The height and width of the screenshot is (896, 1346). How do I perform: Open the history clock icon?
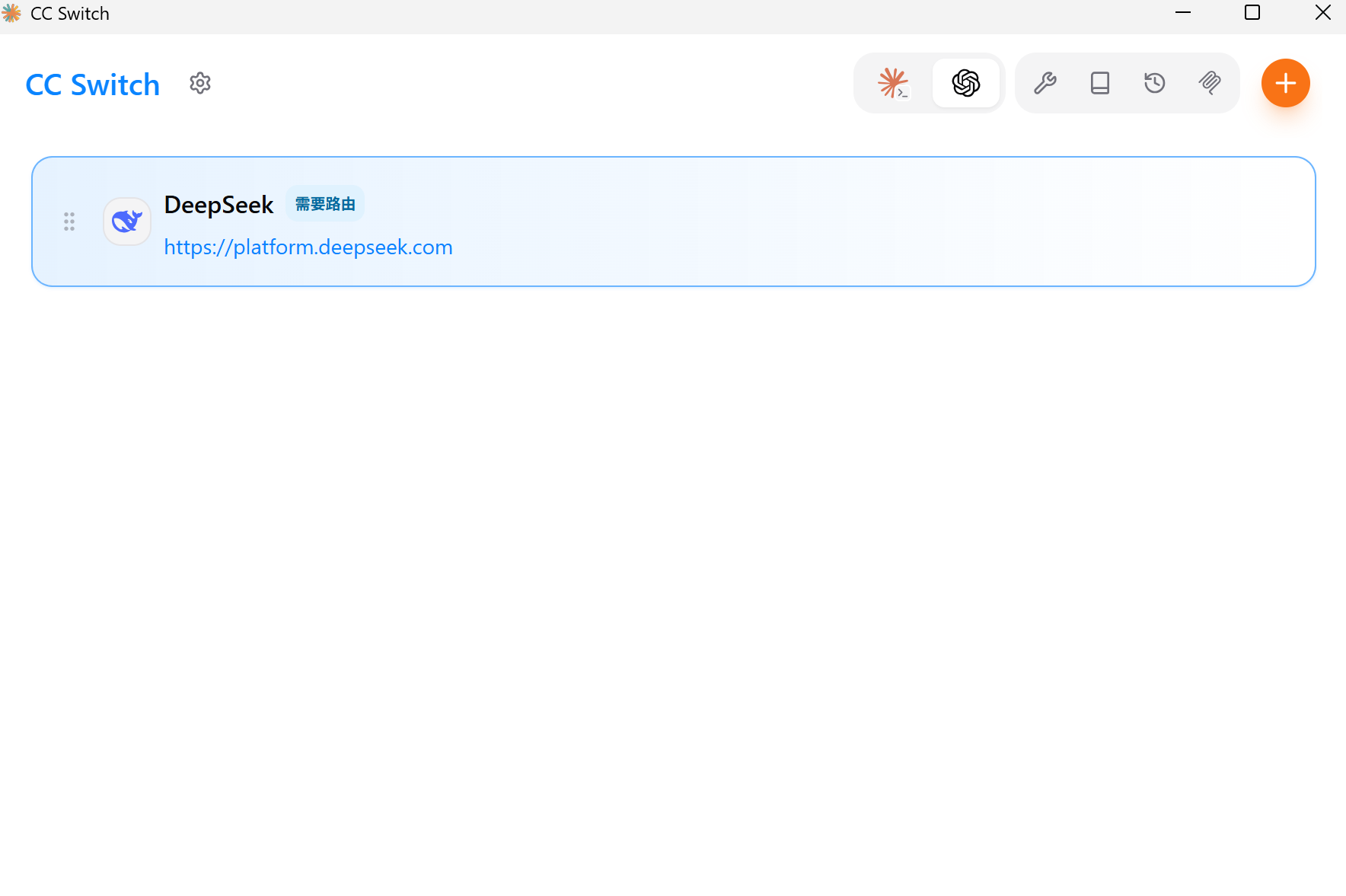click(x=1155, y=83)
